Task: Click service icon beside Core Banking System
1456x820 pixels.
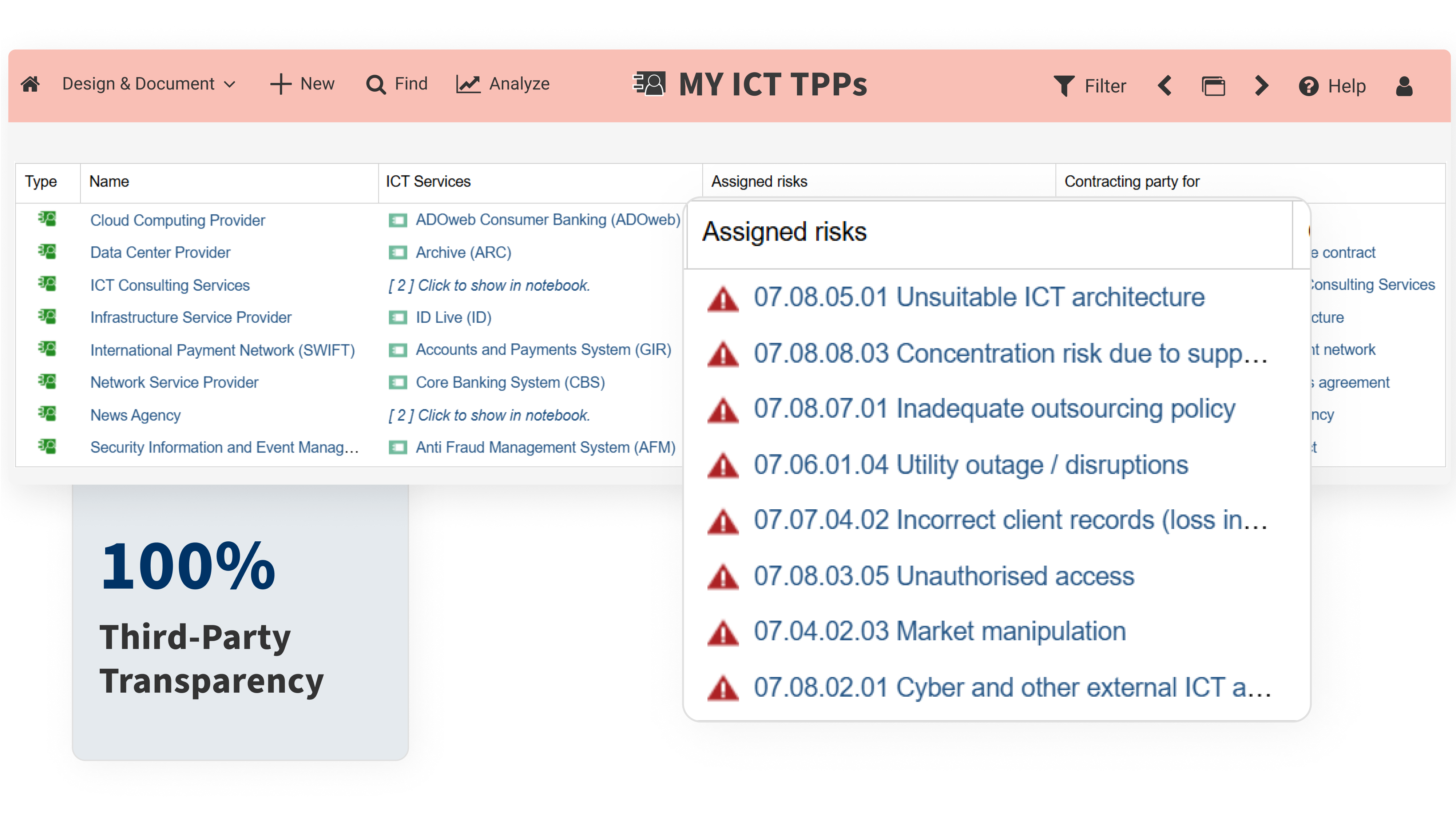Action: [x=397, y=383]
